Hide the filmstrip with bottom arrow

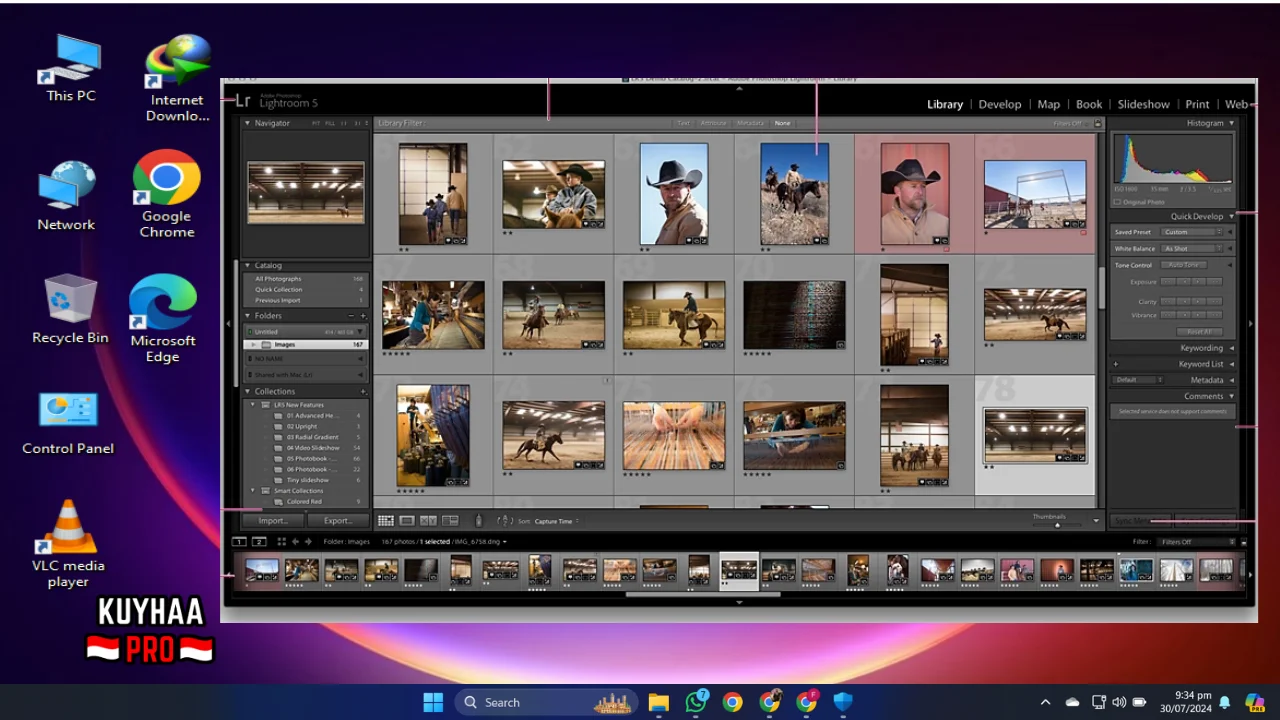click(739, 602)
